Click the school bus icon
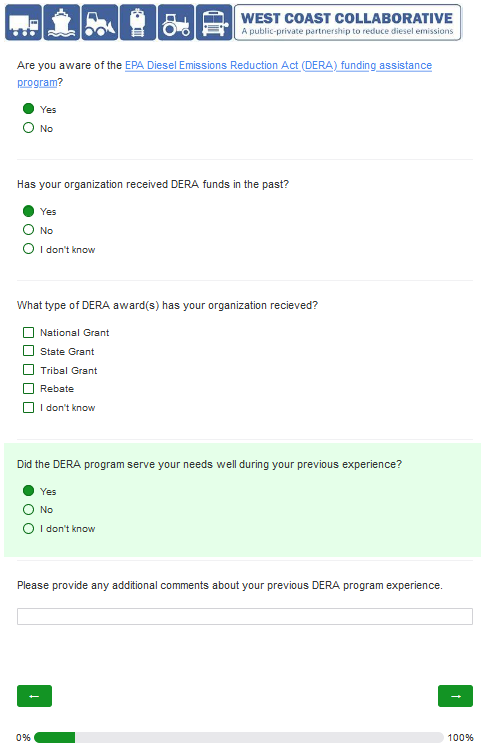 pyautogui.click(x=214, y=22)
